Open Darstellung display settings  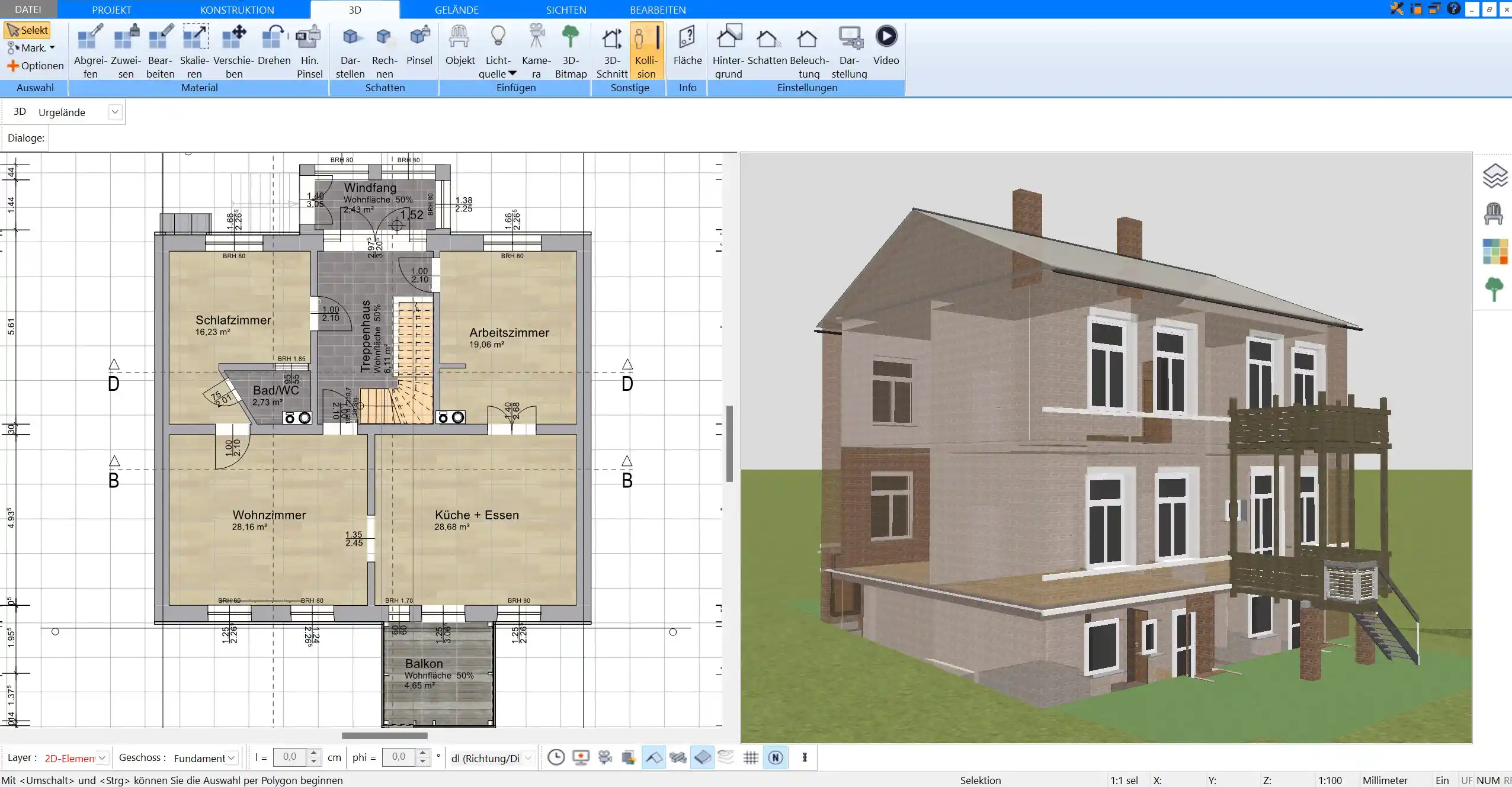click(849, 52)
